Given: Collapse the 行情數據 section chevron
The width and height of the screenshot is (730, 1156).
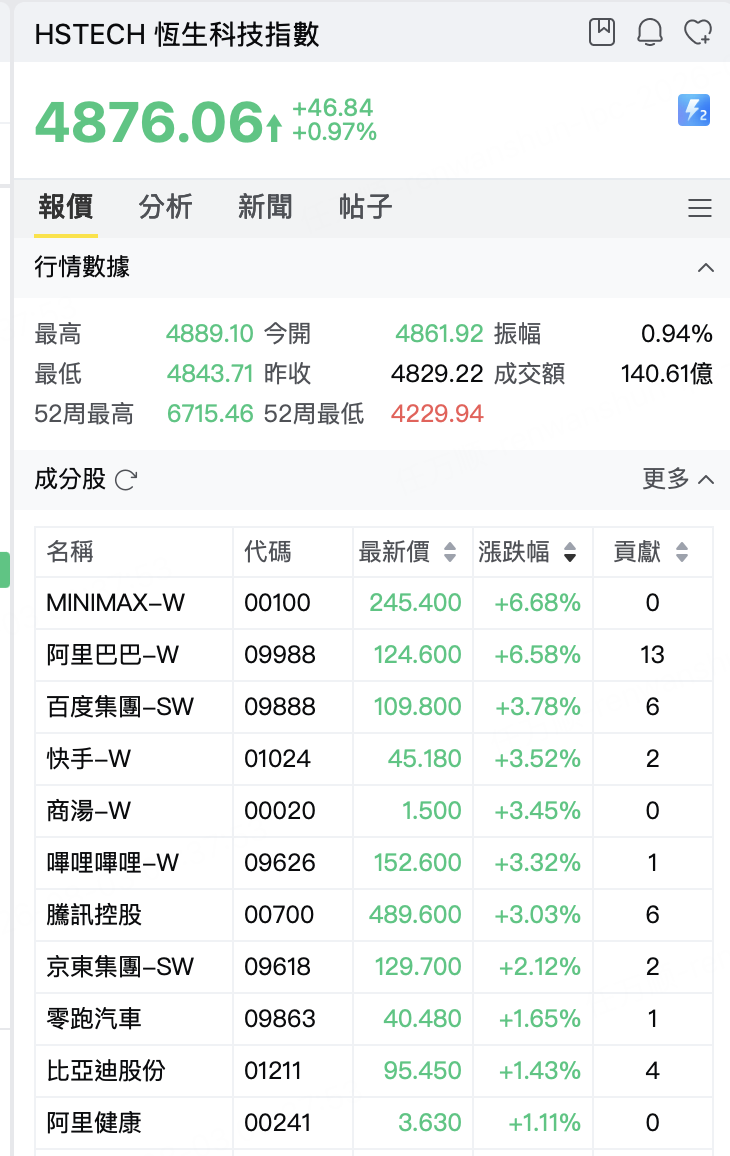Looking at the screenshot, I should pyautogui.click(x=706, y=268).
